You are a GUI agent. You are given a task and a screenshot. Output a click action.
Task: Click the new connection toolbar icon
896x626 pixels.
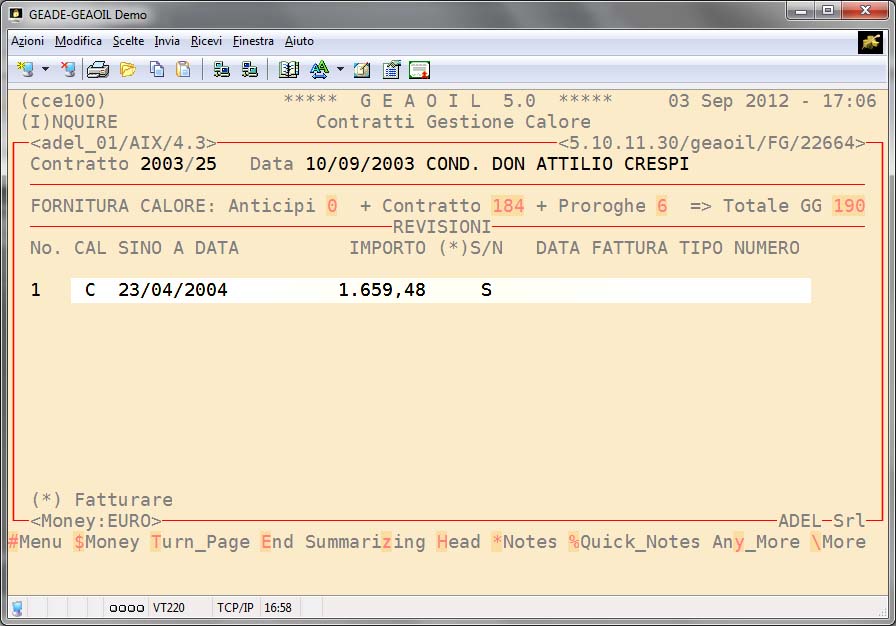[x=25, y=70]
